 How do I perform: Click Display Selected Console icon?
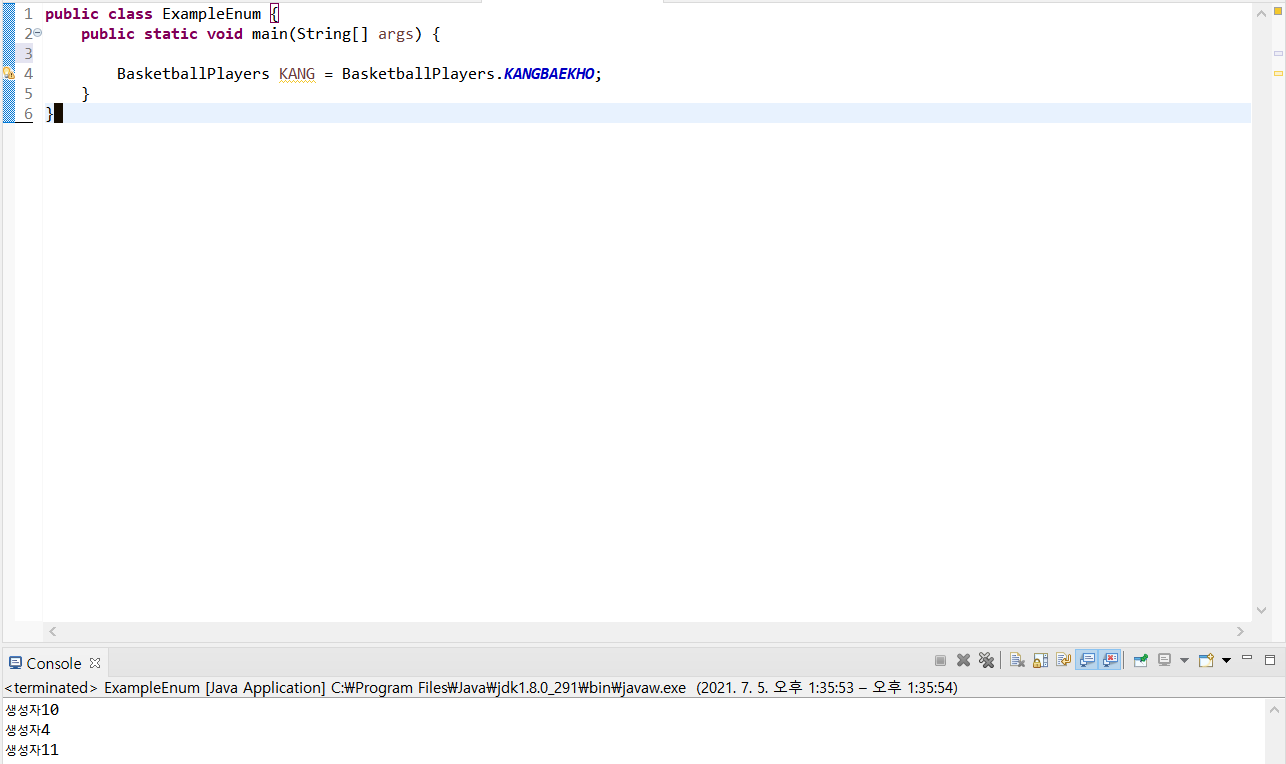(x=1164, y=660)
